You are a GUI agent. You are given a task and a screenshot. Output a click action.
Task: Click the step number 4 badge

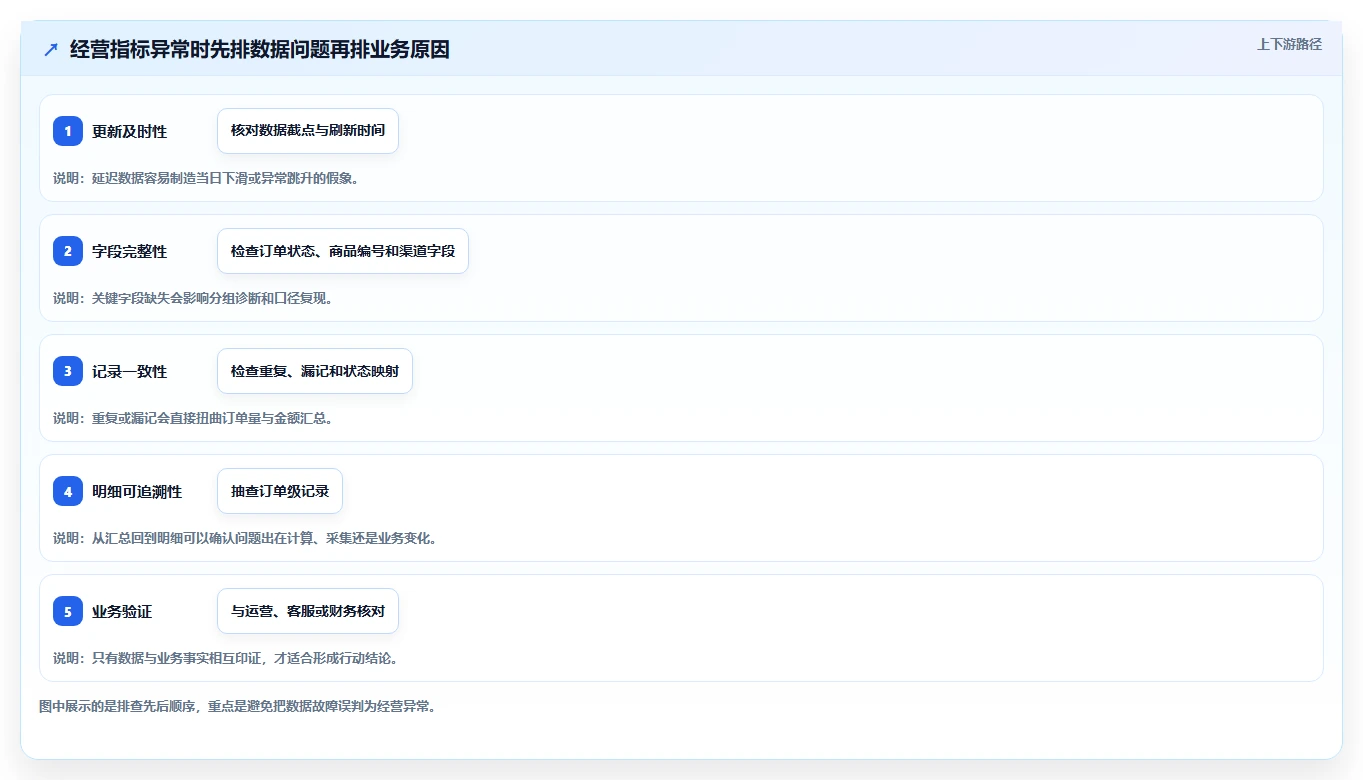(68, 491)
